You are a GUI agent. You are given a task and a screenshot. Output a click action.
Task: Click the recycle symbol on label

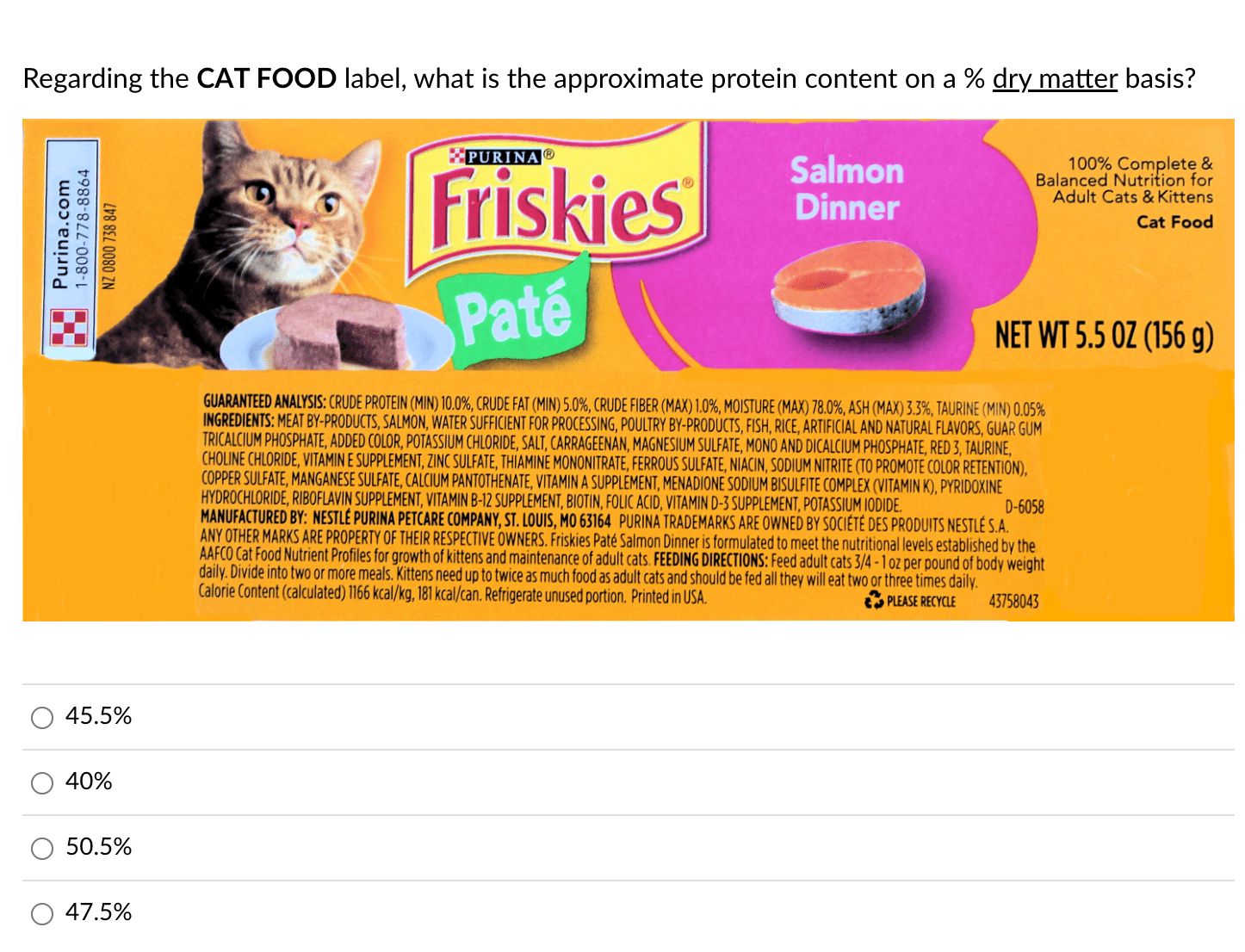click(875, 600)
